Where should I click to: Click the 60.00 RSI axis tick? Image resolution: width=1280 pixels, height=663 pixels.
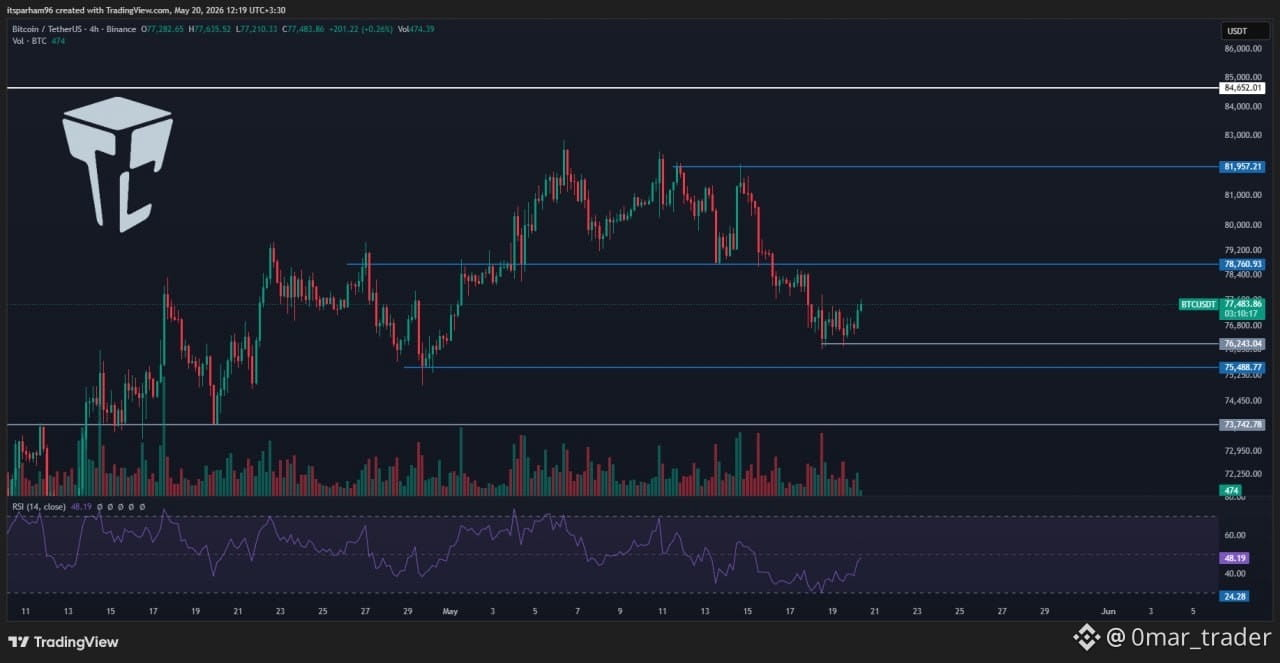[1234, 535]
